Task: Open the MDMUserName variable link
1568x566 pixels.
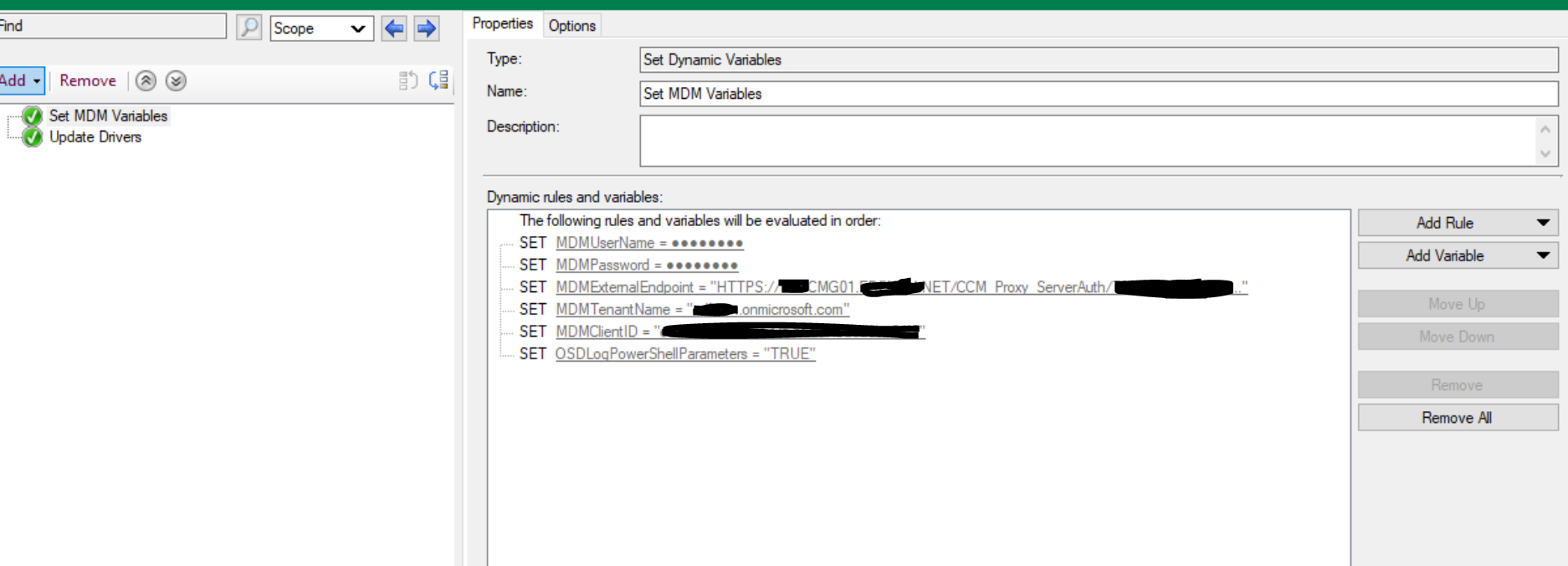Action: pyautogui.click(x=649, y=243)
